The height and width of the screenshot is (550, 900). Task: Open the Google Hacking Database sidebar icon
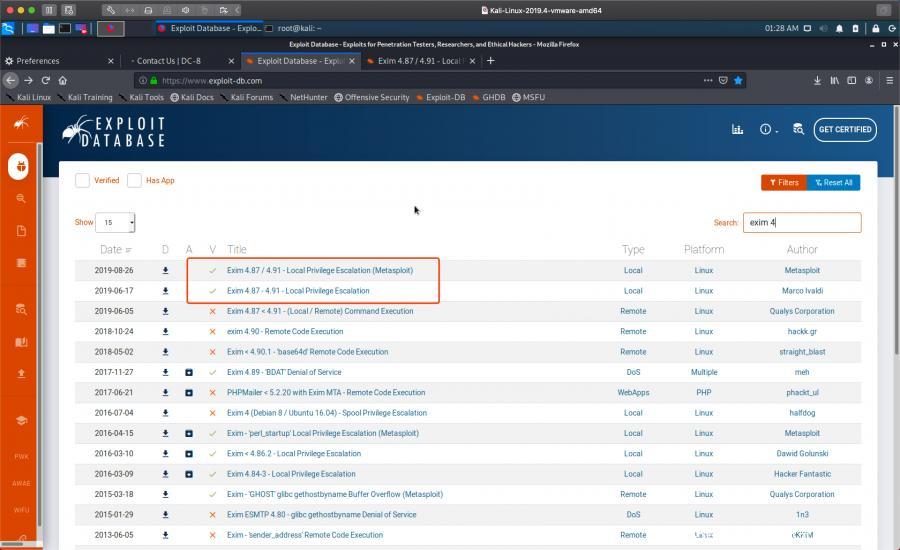[21, 199]
